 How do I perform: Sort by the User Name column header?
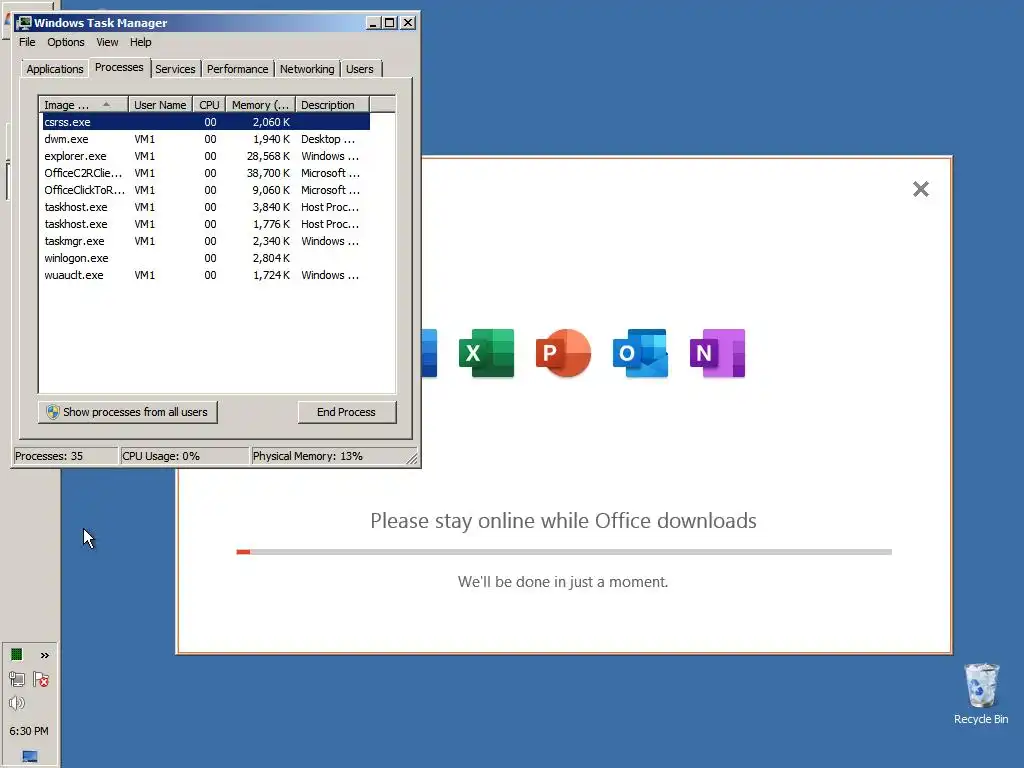click(x=160, y=105)
